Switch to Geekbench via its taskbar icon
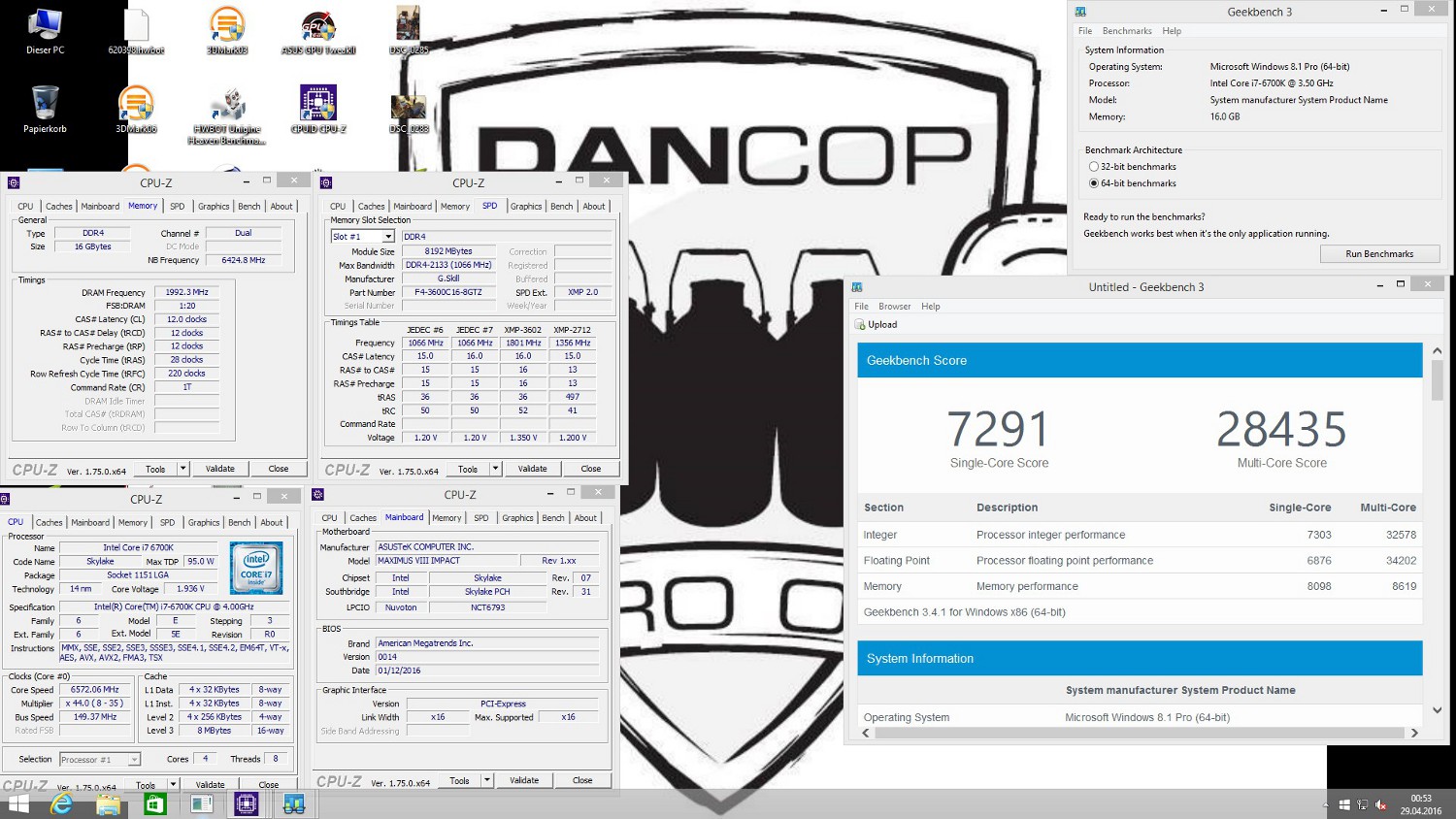Image resolution: width=1456 pixels, height=819 pixels. (x=293, y=804)
